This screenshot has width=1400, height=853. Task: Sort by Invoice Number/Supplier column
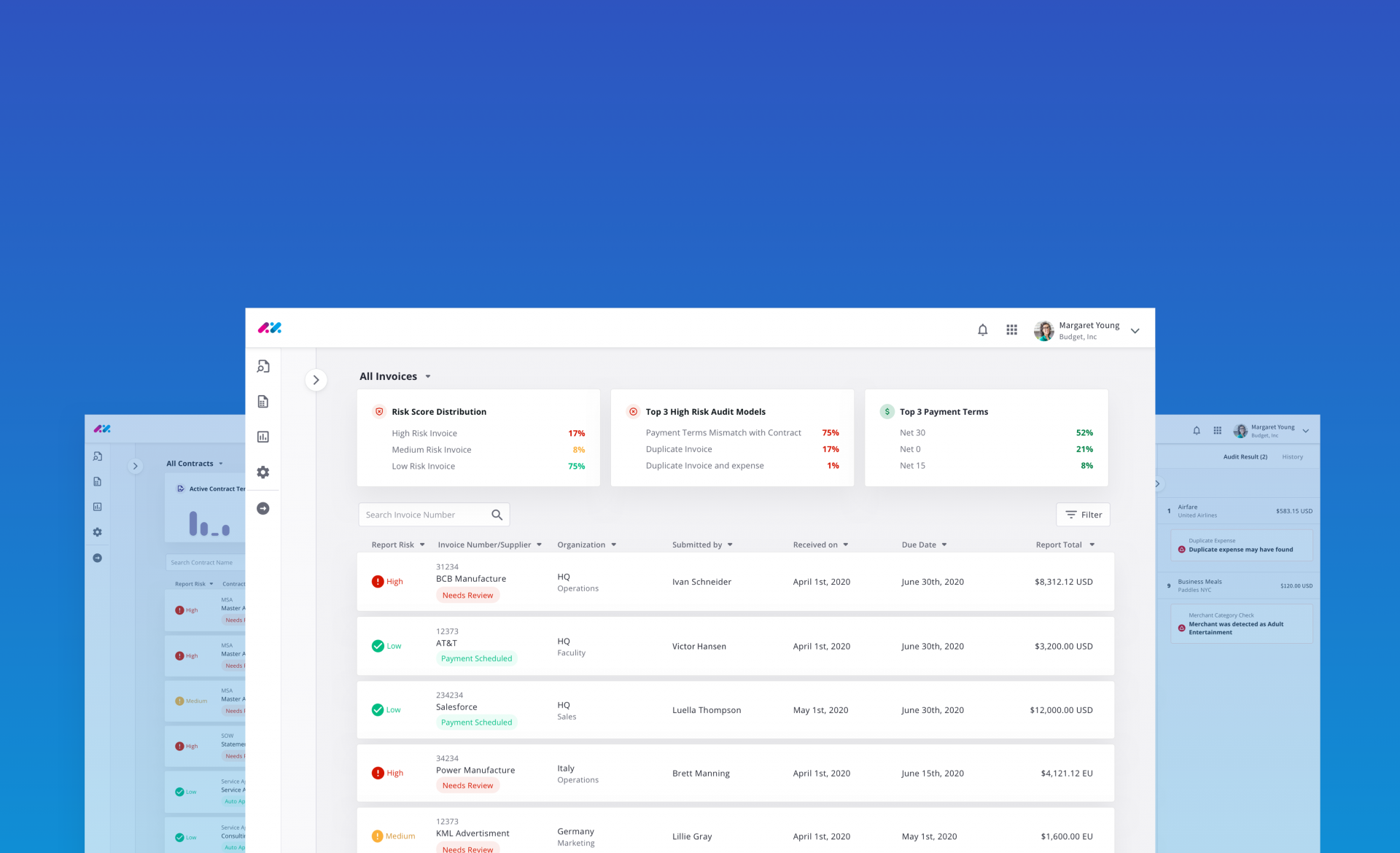pos(490,545)
